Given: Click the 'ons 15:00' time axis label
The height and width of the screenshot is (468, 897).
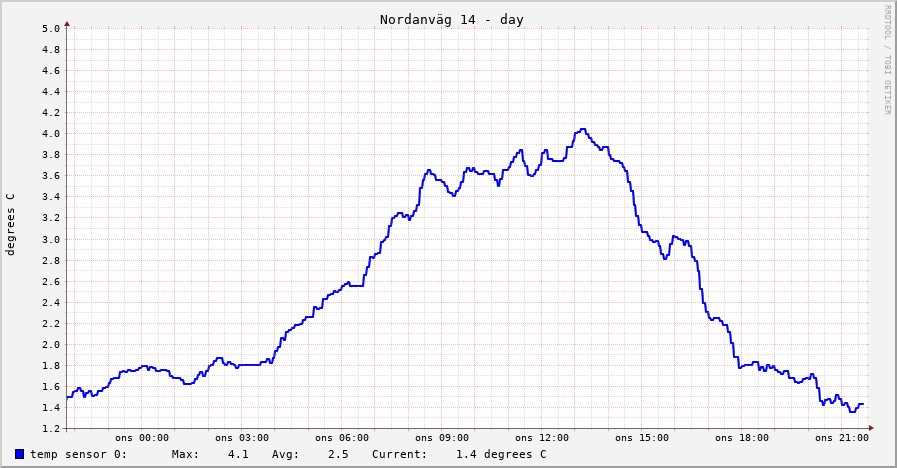Looking at the screenshot, I should point(641,437).
